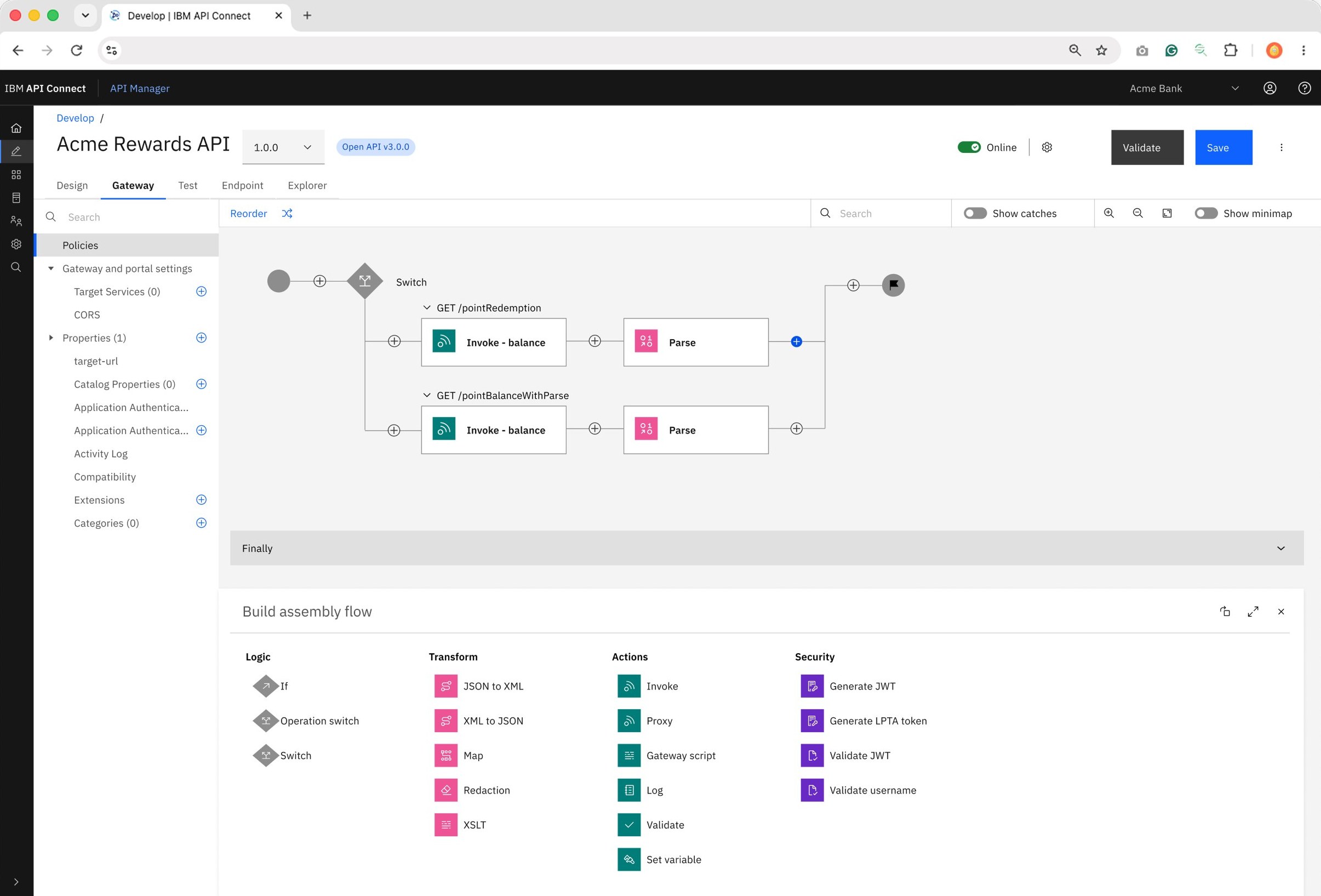Enable the Show catches toggle
This screenshot has height=896, width=1321.
click(975, 213)
